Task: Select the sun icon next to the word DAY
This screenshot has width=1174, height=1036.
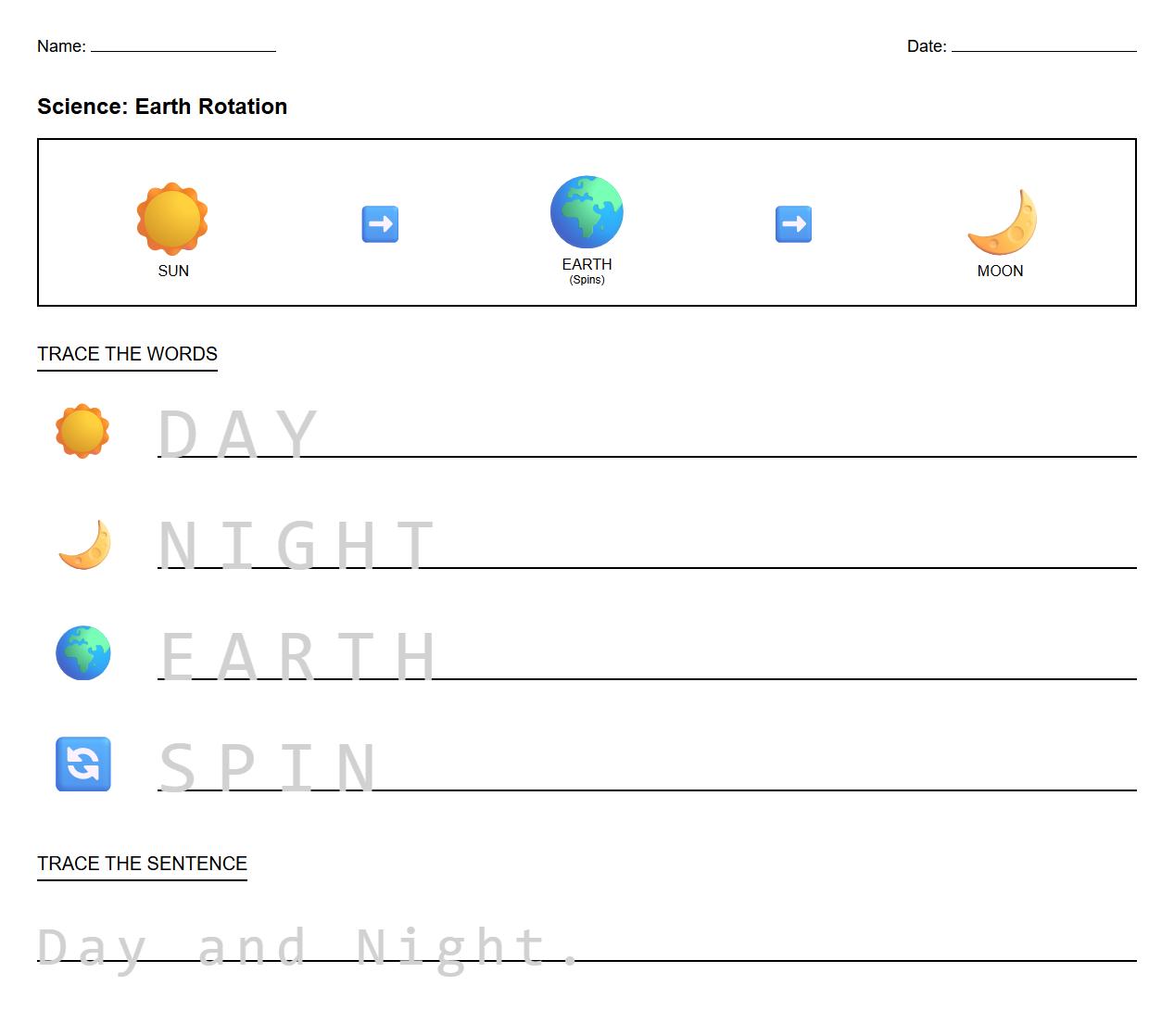Action: click(83, 430)
